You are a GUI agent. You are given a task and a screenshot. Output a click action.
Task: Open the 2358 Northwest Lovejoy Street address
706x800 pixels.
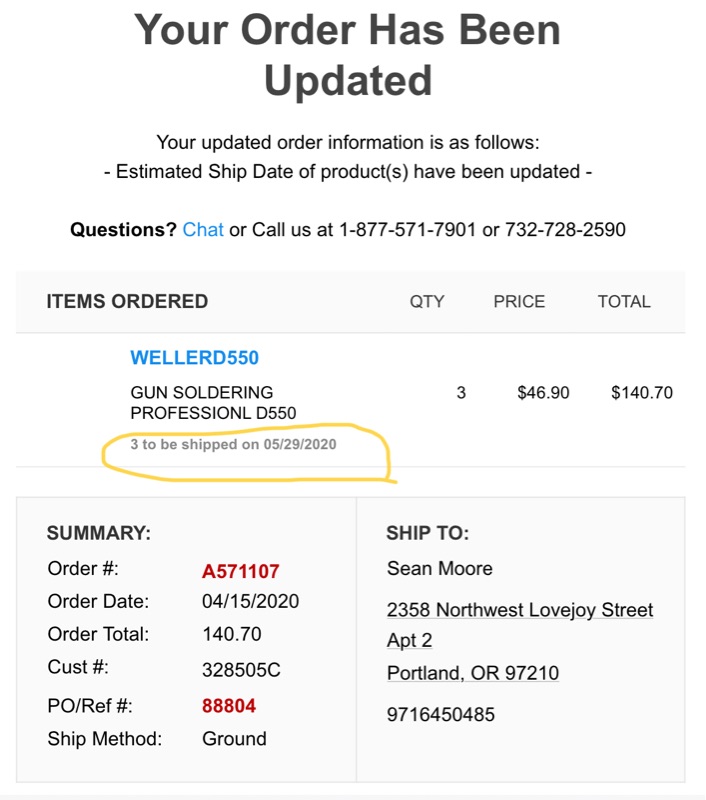click(x=520, y=610)
